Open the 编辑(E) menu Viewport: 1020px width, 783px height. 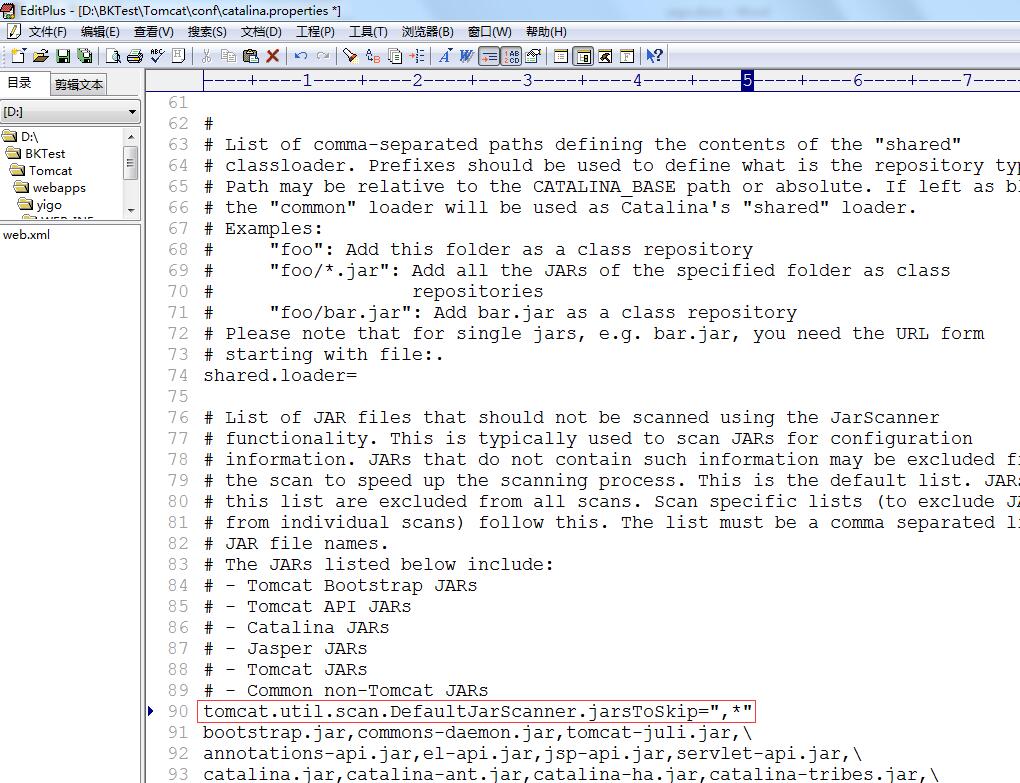(x=100, y=32)
